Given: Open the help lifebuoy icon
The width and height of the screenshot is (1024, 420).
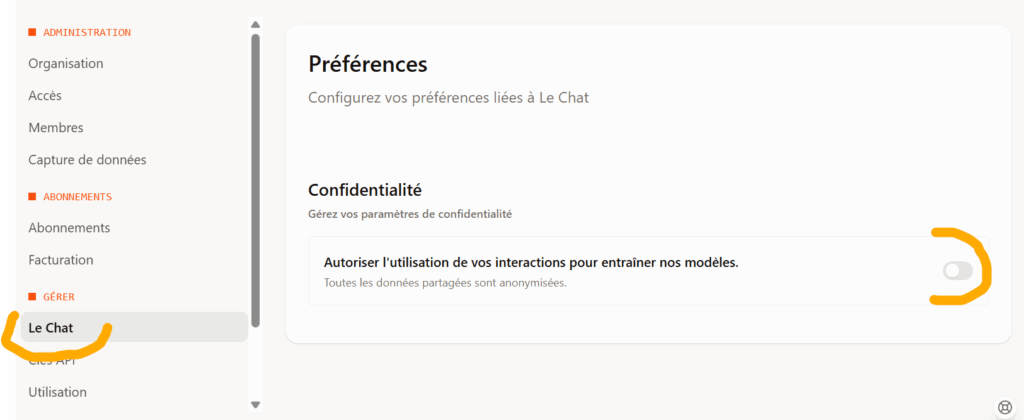Looking at the screenshot, I should [1005, 406].
